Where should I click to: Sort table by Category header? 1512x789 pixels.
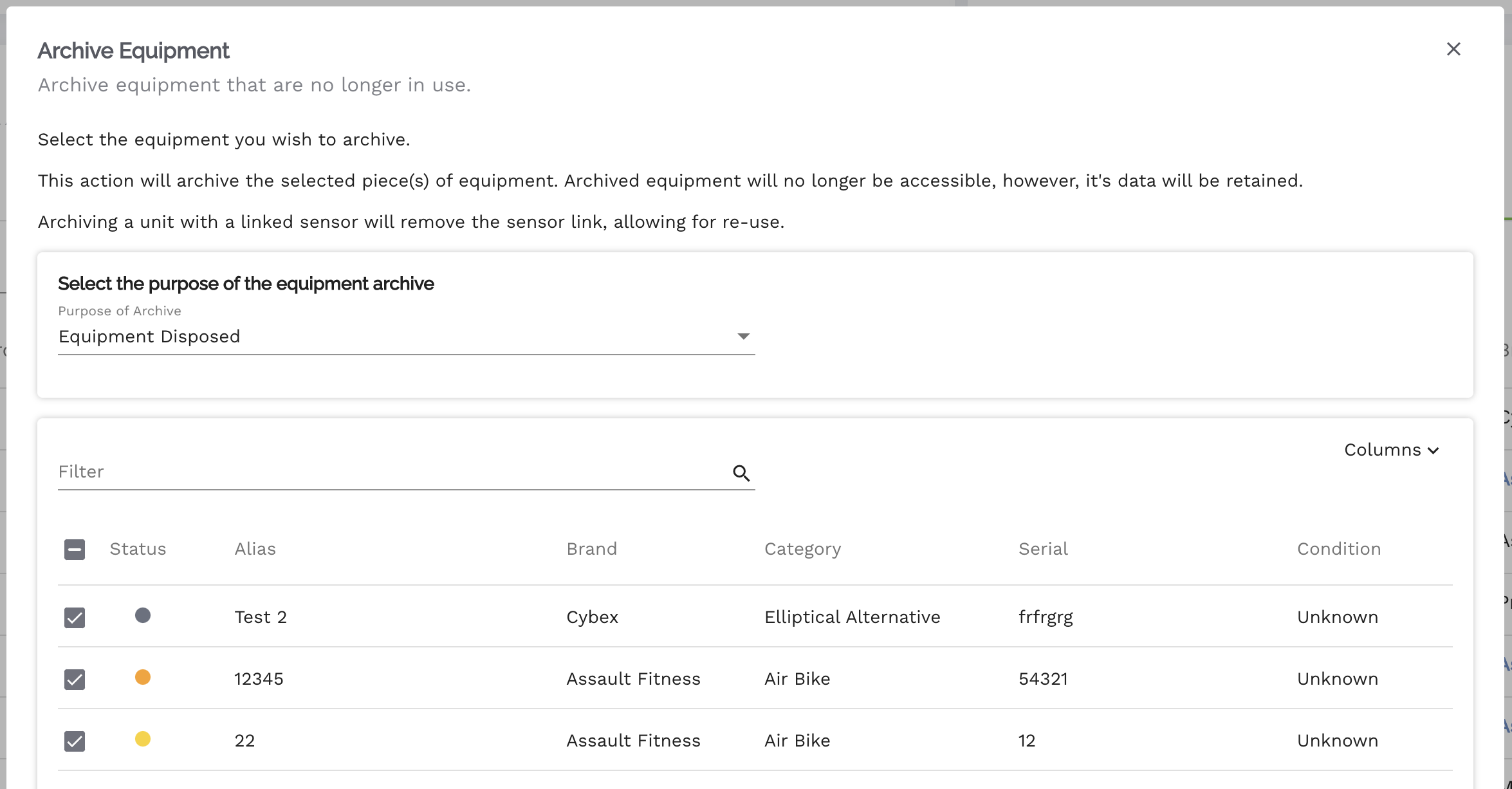(x=802, y=549)
